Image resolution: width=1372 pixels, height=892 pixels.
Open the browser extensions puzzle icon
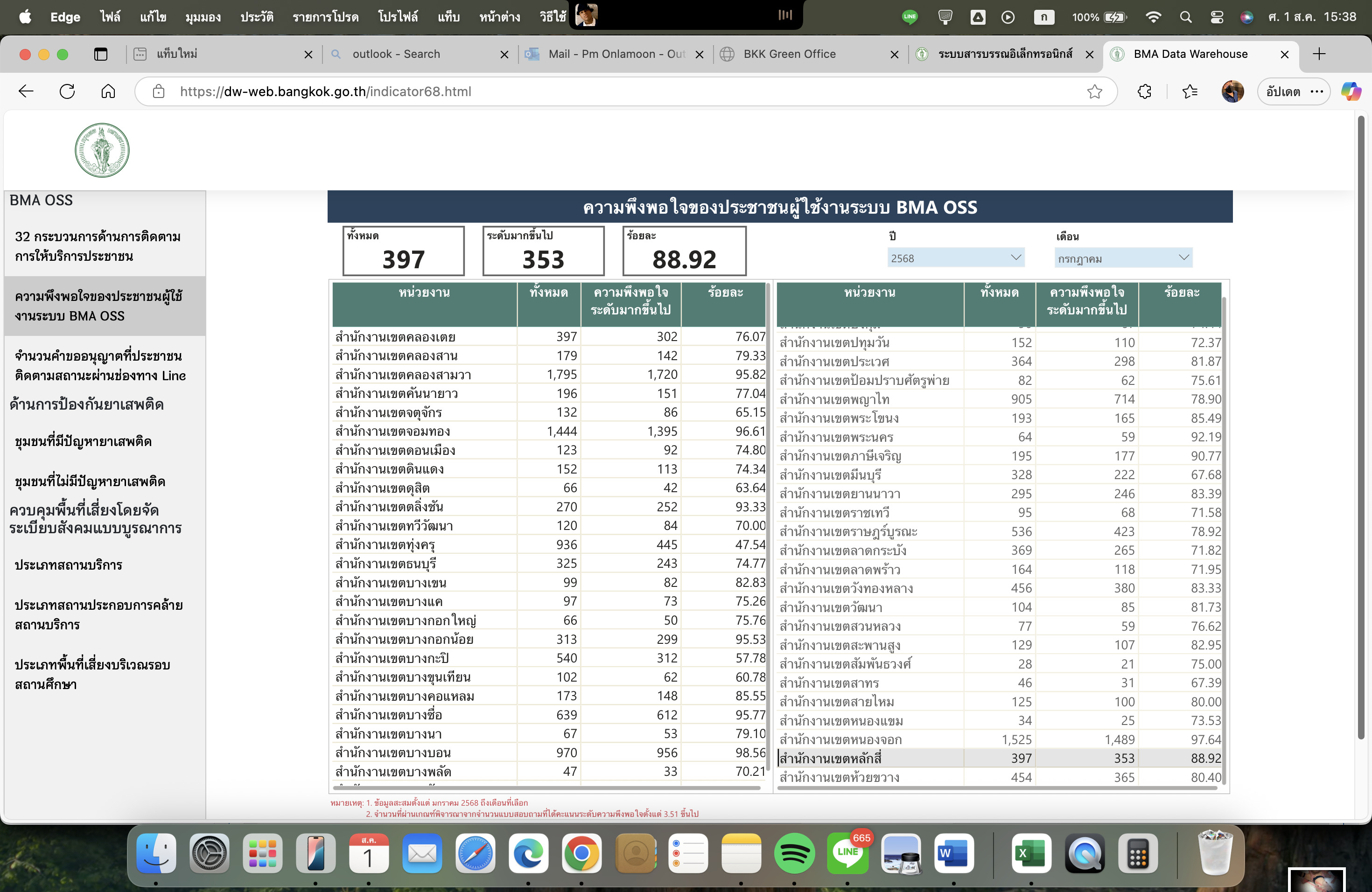tap(1144, 91)
